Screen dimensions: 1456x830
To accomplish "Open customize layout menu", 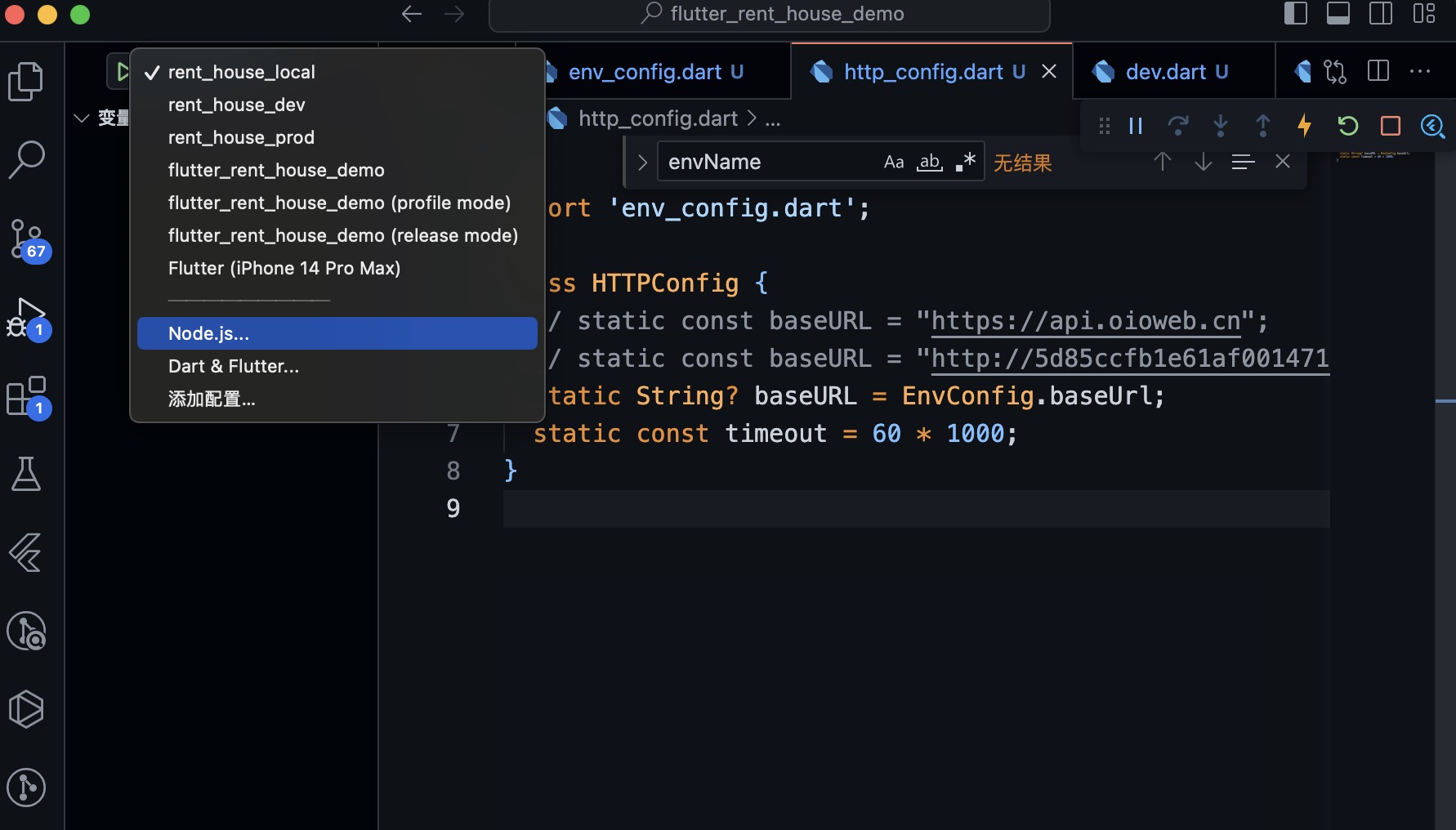I will pos(1424,14).
